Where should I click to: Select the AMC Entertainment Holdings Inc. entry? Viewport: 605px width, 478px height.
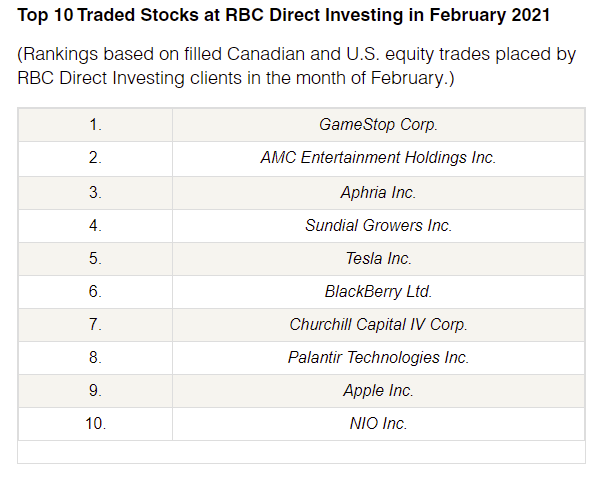379,159
